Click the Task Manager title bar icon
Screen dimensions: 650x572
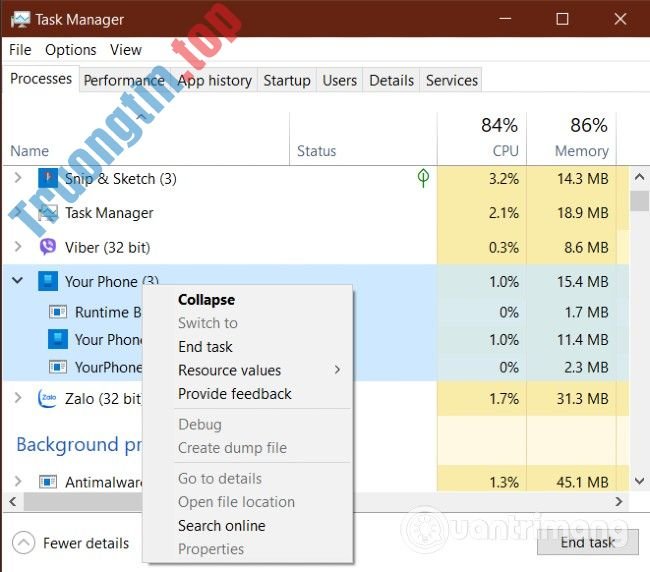click(x=20, y=19)
